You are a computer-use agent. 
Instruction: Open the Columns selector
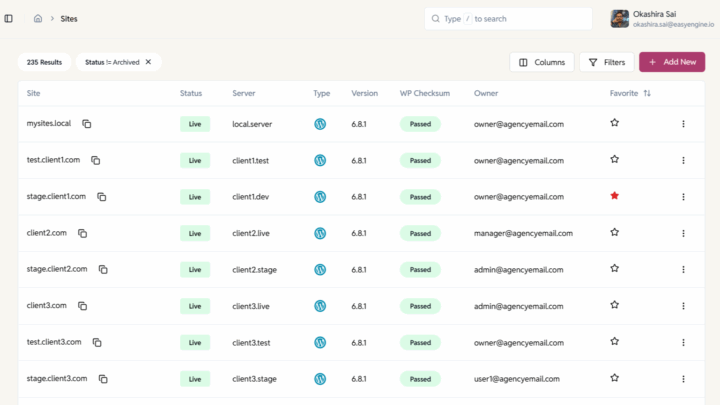coord(541,62)
